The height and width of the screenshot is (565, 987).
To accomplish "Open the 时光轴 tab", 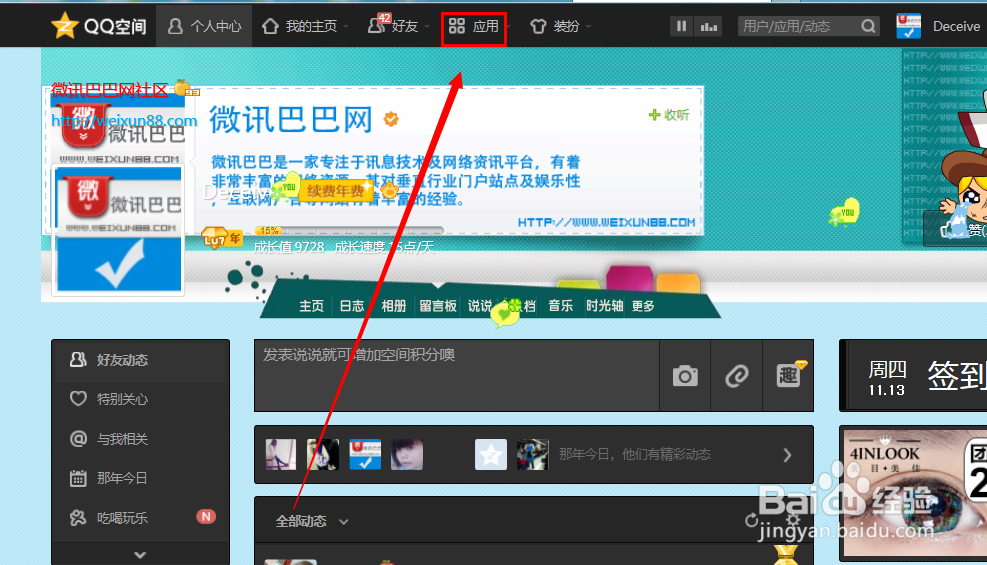I will click(604, 306).
